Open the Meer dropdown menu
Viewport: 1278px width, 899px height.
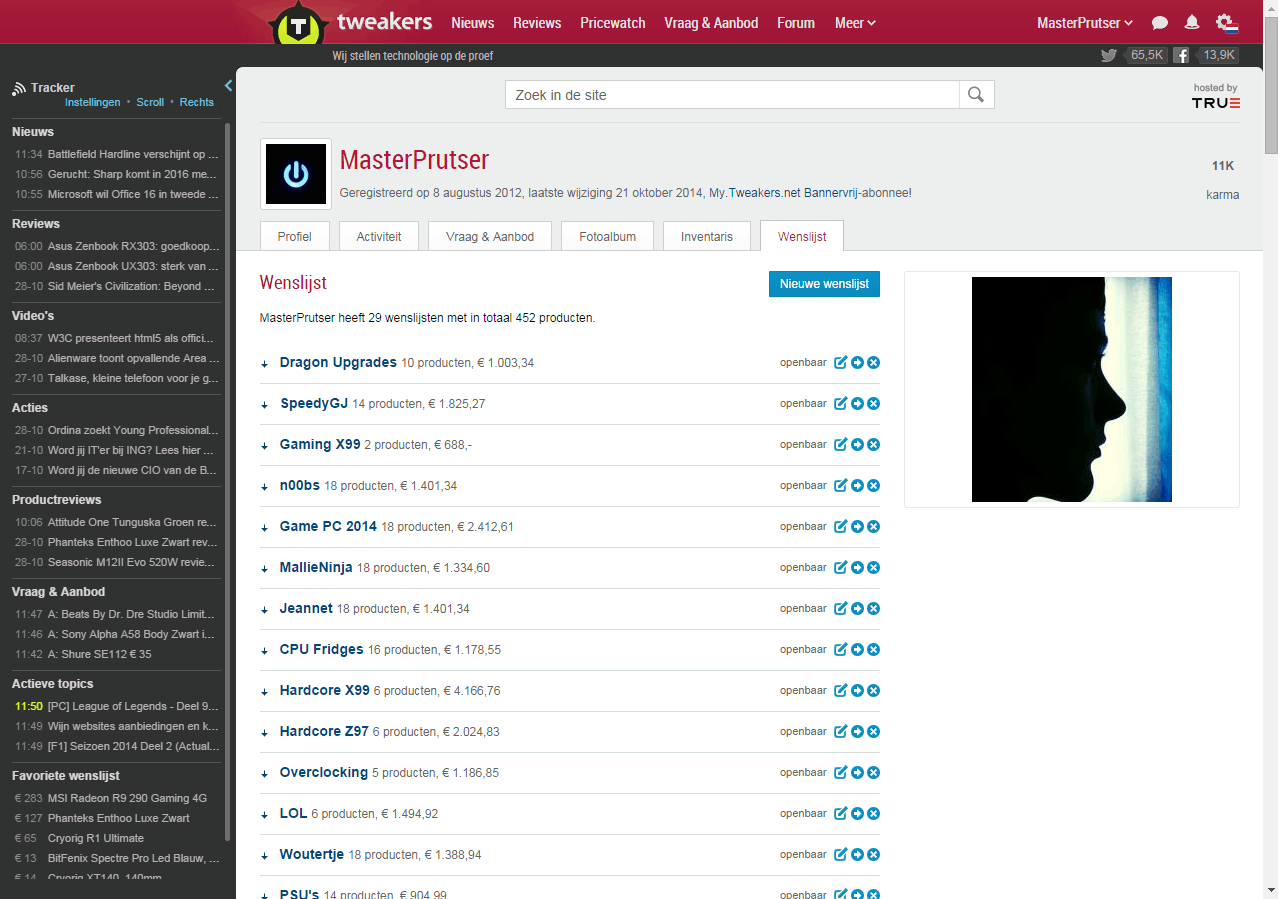pos(855,23)
